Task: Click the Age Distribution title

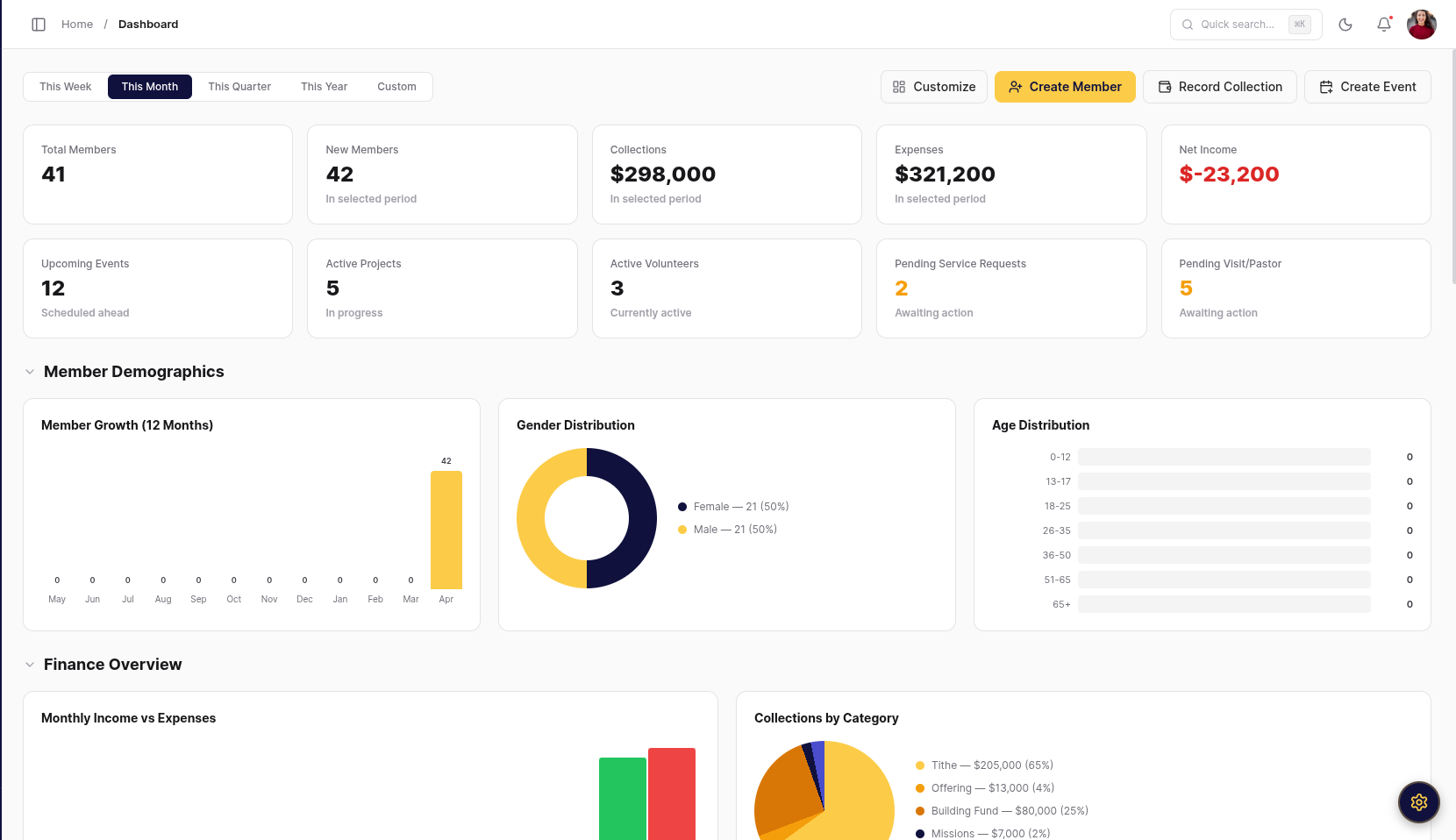Action: click(1040, 425)
